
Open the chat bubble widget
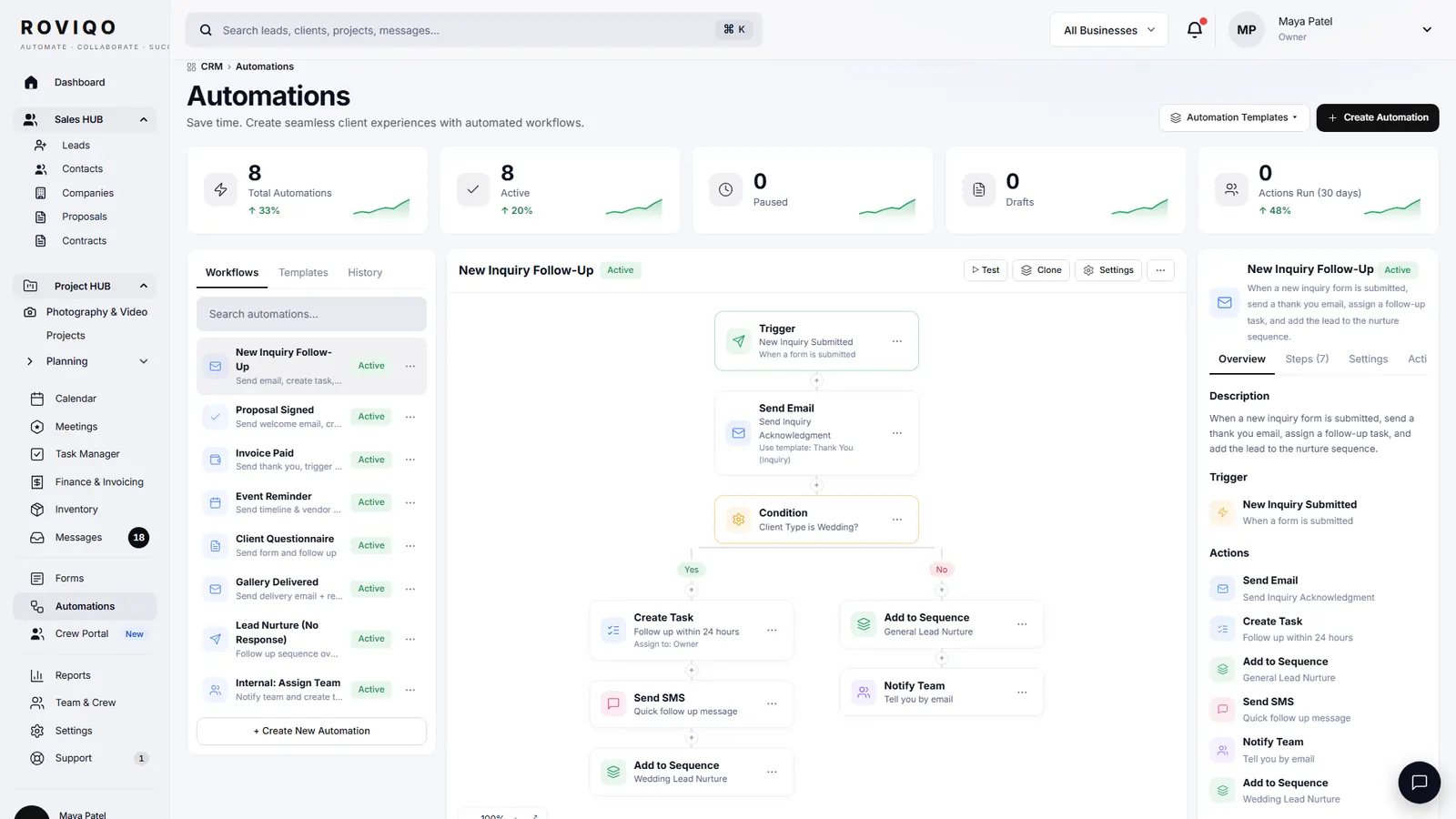coord(1419,783)
